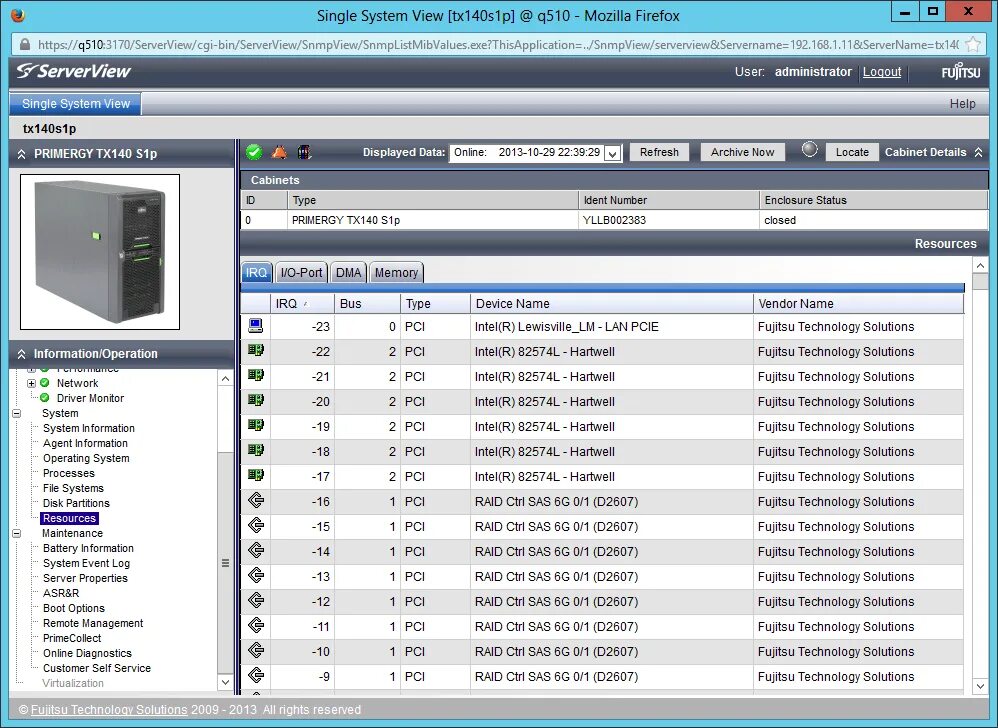Click the PRIMERGY server tower image
Viewport: 998px width, 728px height.
[100, 252]
